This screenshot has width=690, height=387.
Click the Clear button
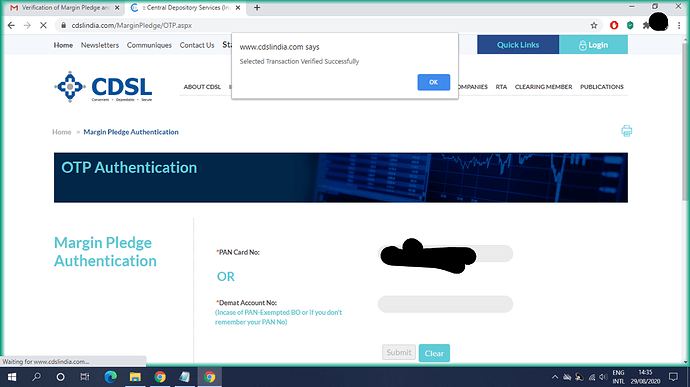434,353
